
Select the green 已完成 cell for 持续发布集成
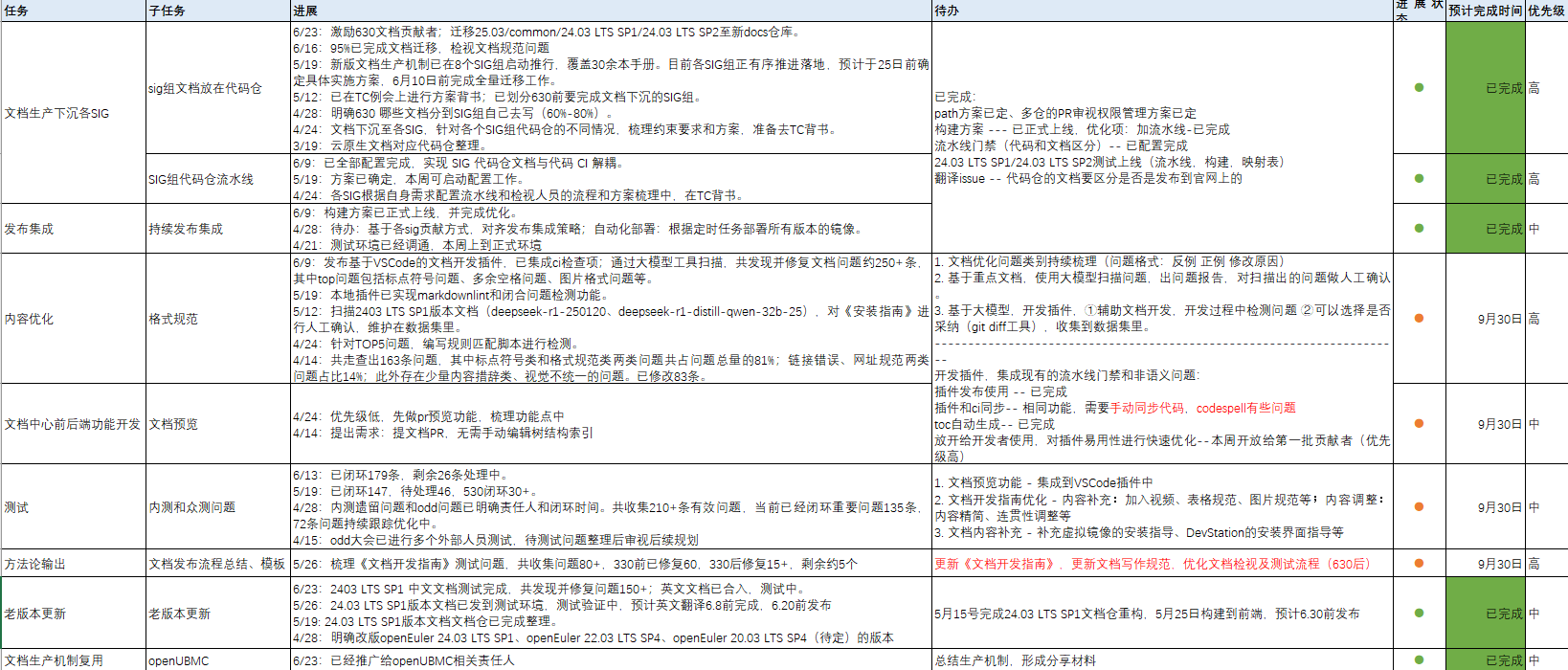pyautogui.click(x=1486, y=229)
